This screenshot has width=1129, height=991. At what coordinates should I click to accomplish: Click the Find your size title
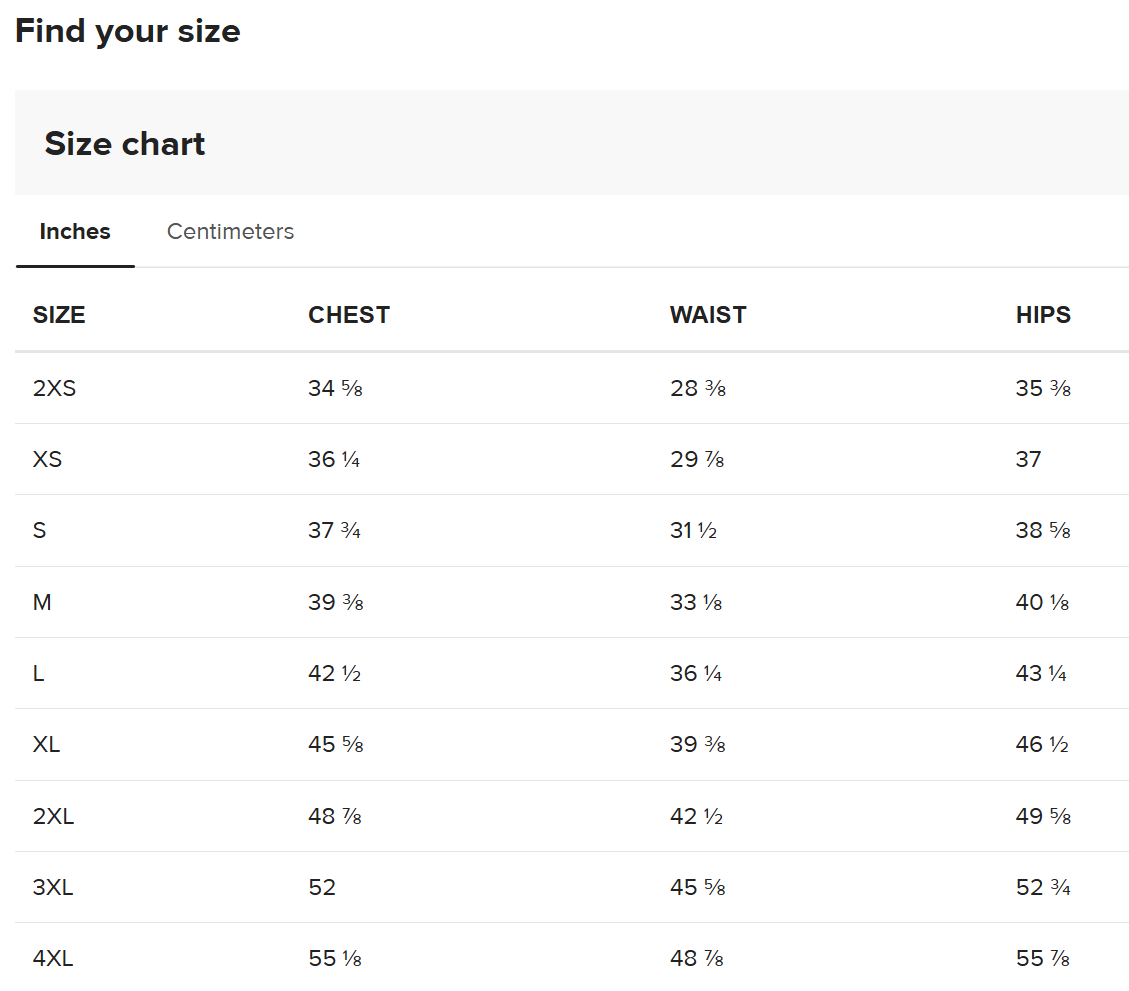[x=127, y=31]
